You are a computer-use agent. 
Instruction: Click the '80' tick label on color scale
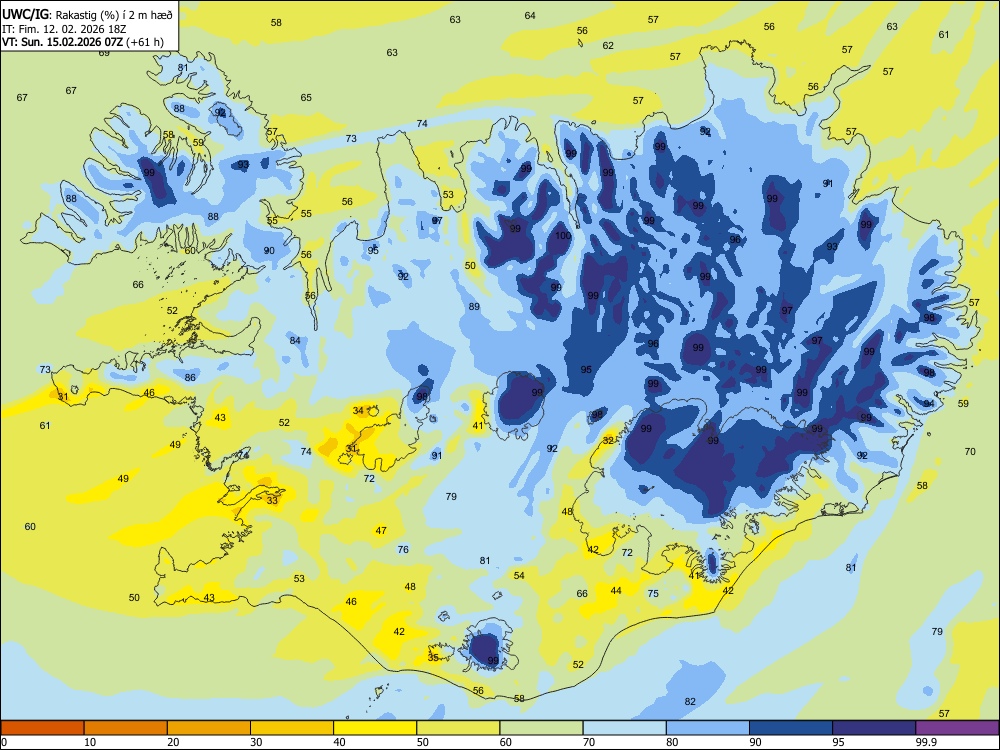click(x=672, y=742)
